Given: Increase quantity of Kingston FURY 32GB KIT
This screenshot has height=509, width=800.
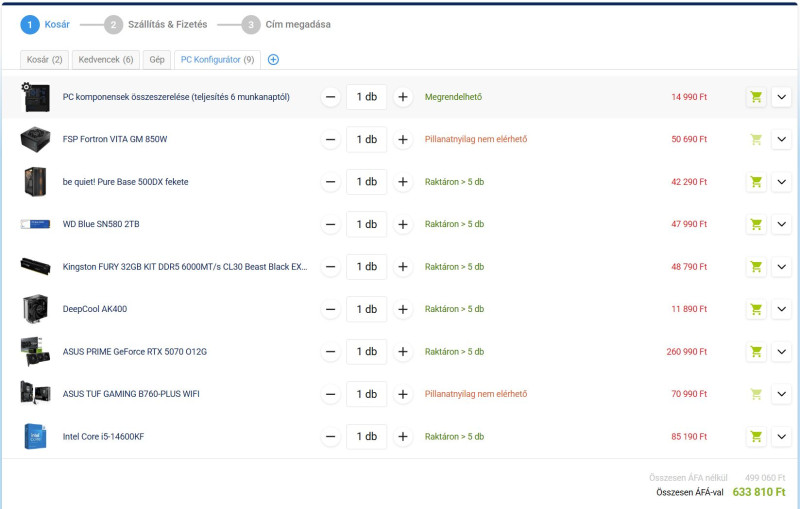Looking at the screenshot, I should click(403, 267).
